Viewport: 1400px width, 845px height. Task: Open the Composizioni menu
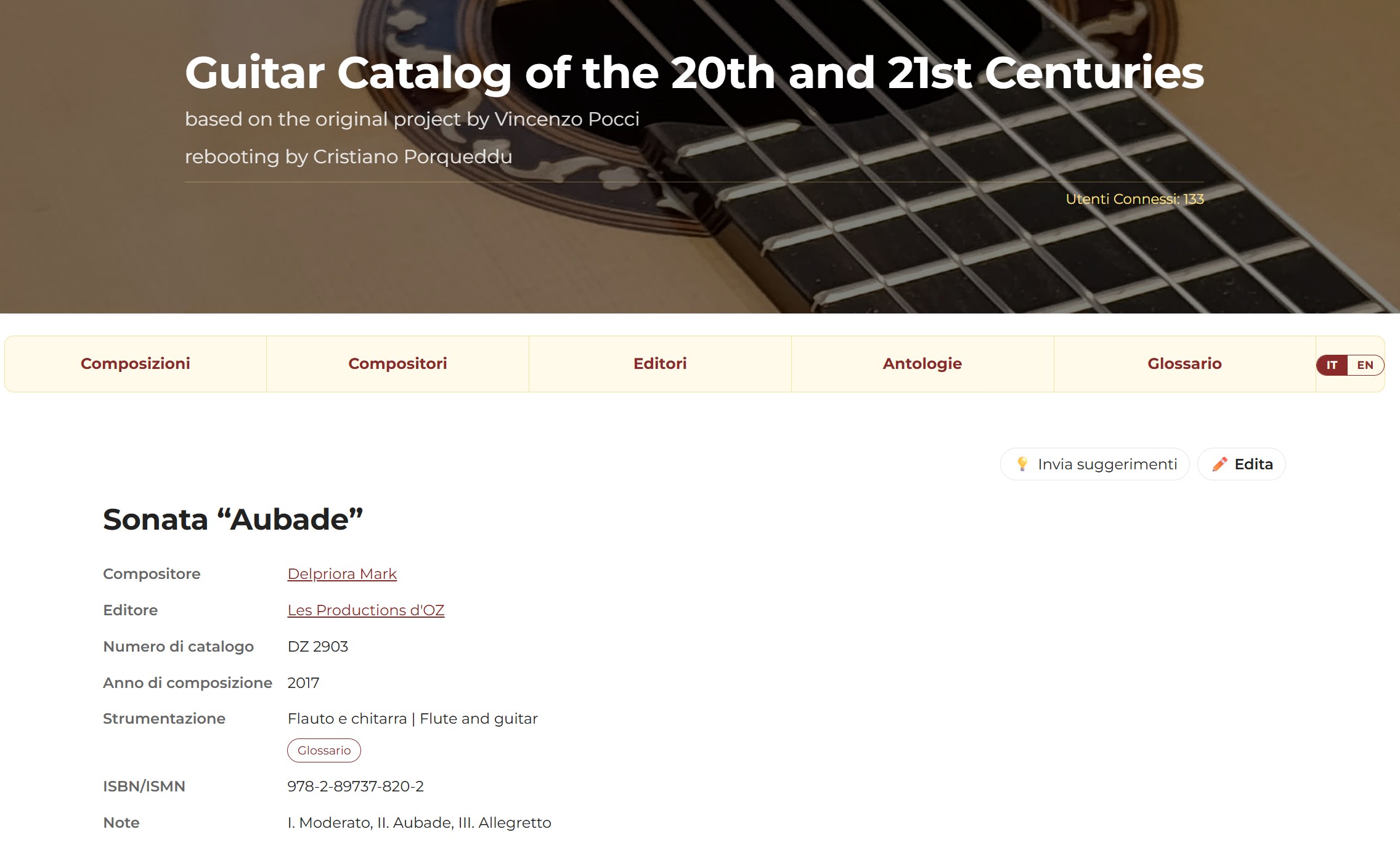point(136,364)
